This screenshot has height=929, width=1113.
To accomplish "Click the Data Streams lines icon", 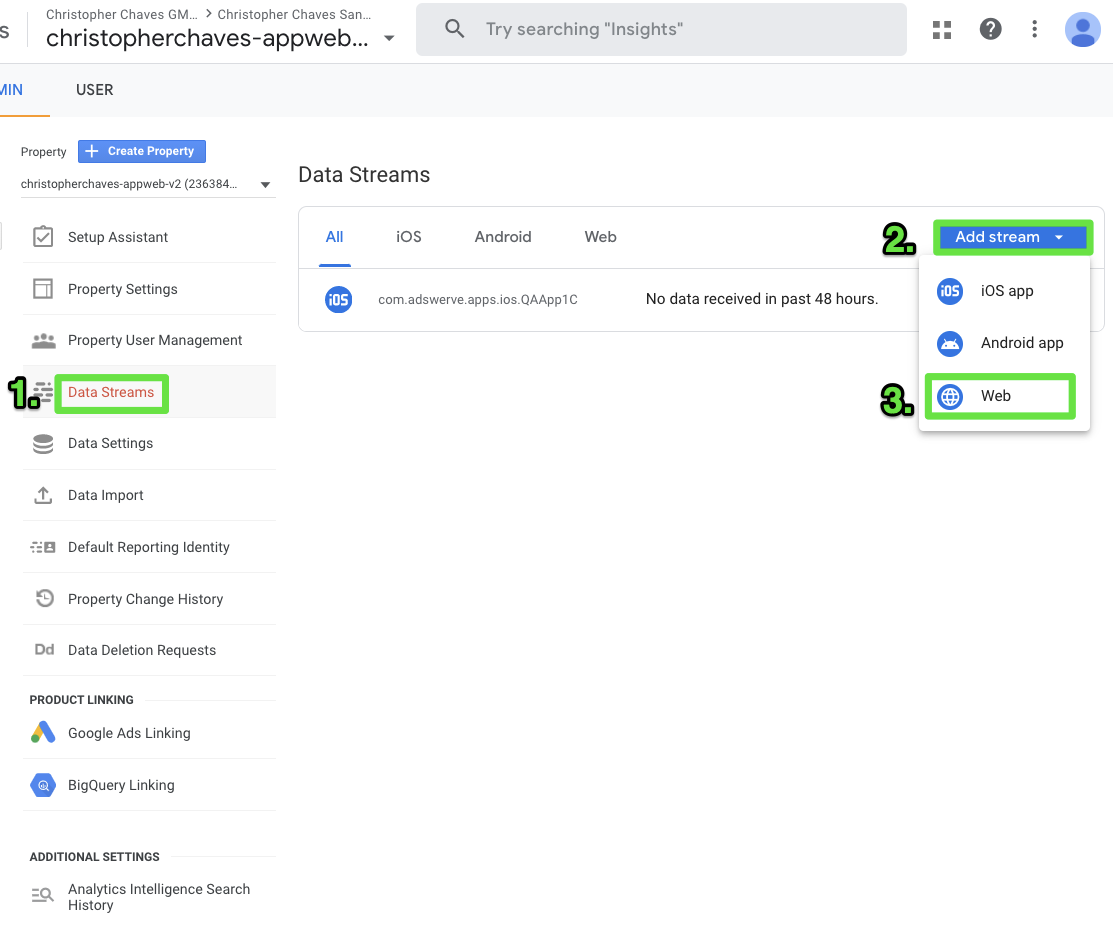I will [x=43, y=392].
